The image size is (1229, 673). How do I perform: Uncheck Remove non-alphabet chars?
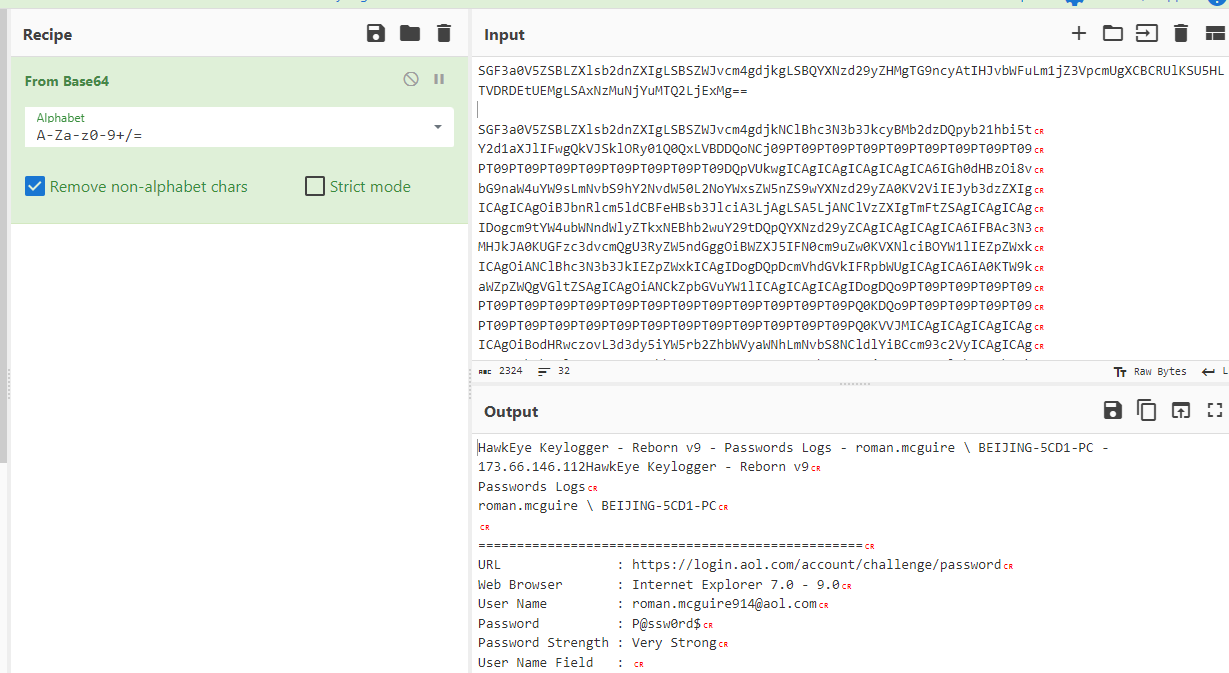pyautogui.click(x=35, y=186)
